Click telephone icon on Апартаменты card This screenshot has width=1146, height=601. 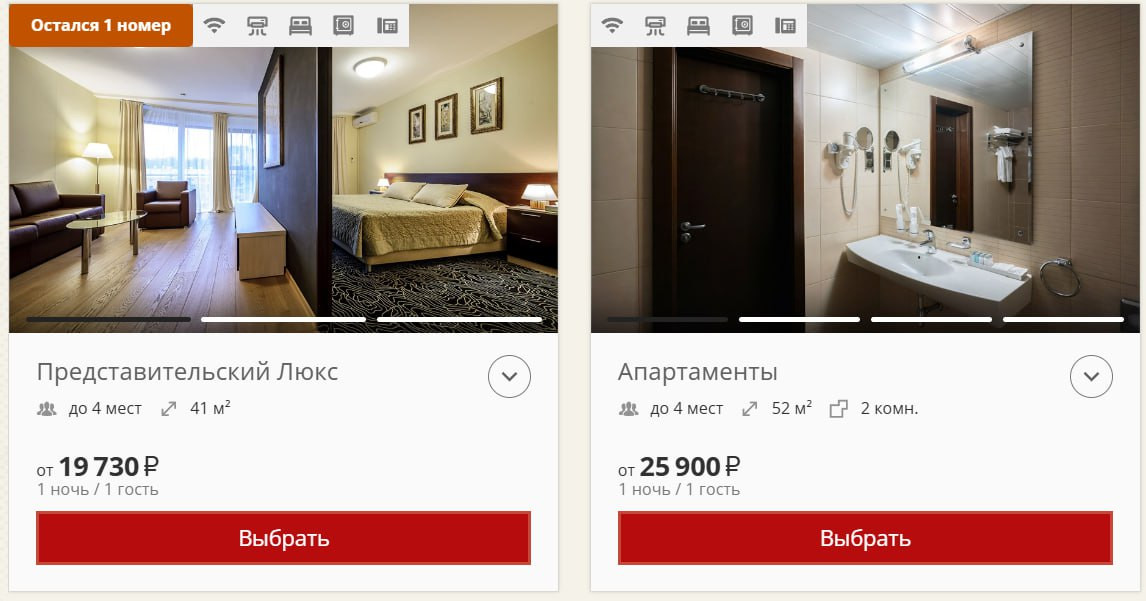[x=785, y=26]
